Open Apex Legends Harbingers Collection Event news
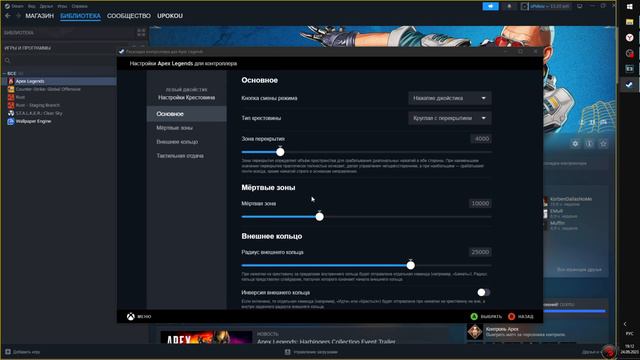Viewport: 640px width, 360px height. [326, 341]
